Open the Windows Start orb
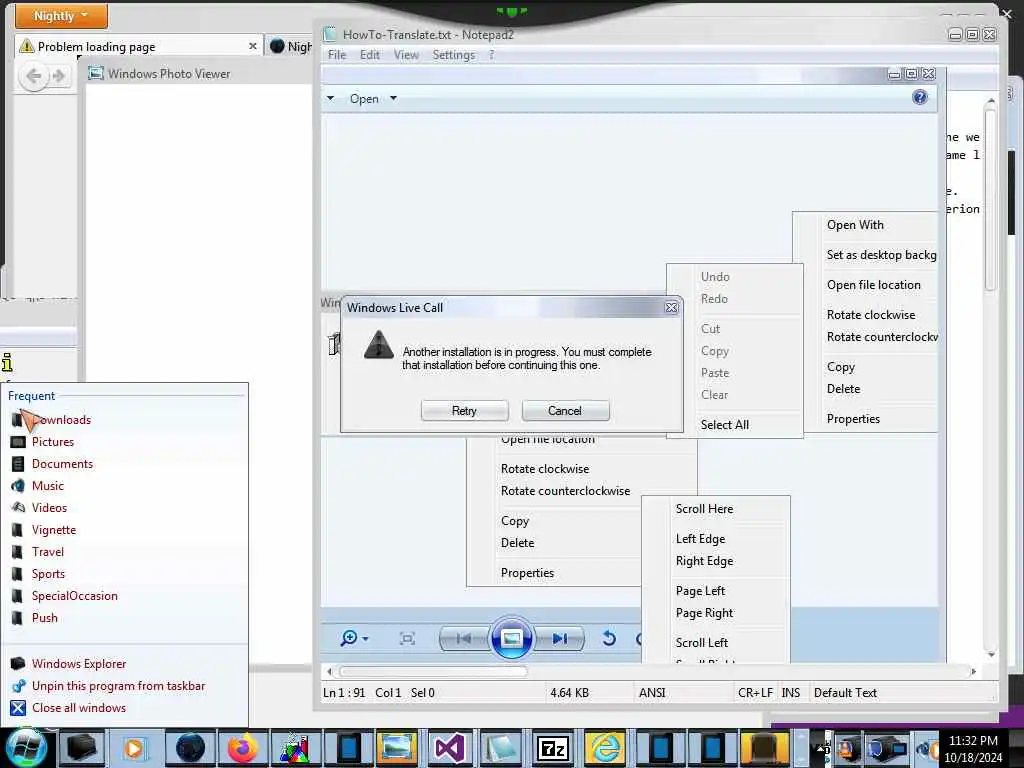 point(26,748)
